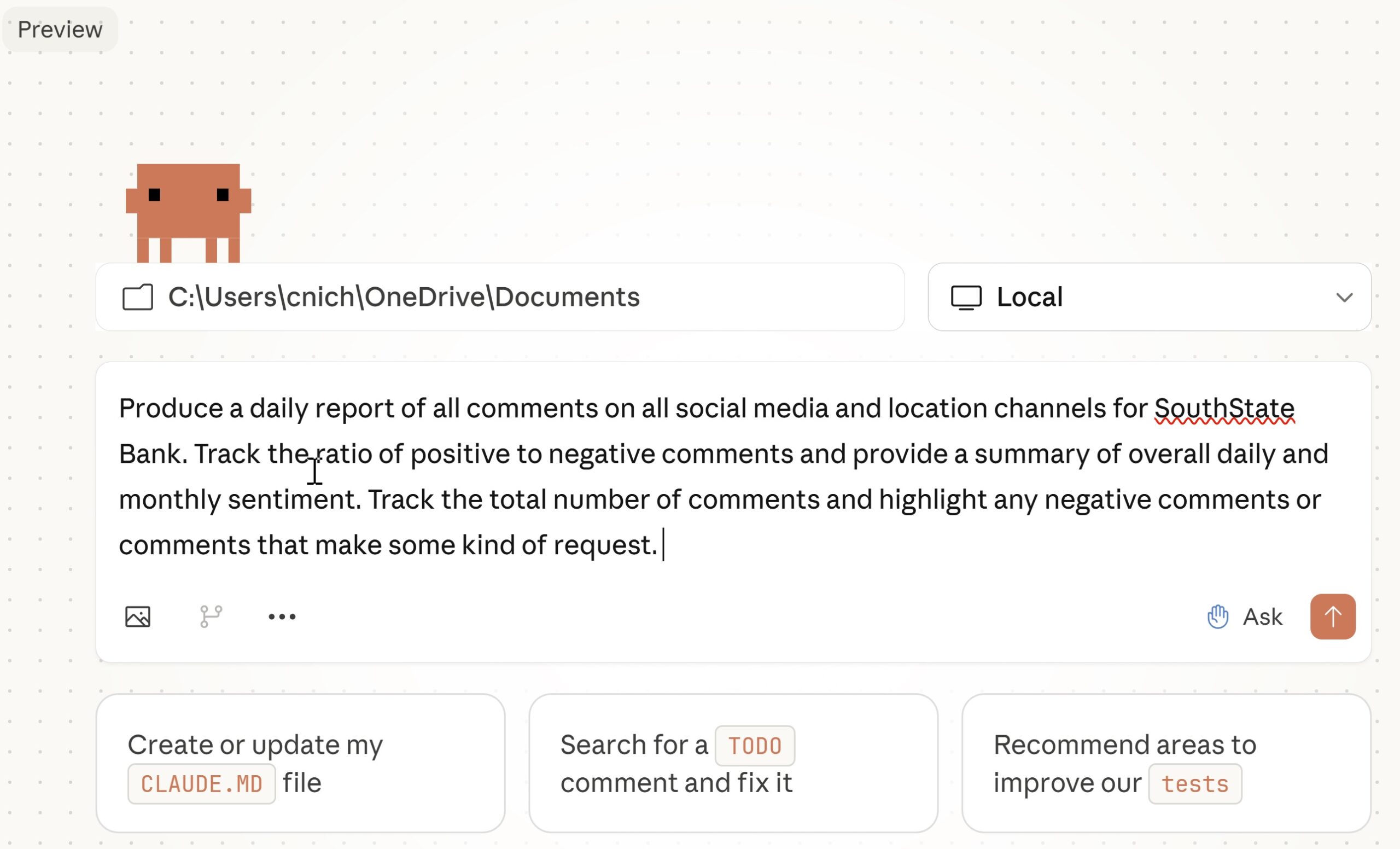Toggle the Ask permission mode
The width and height of the screenshot is (1400, 849).
1262,617
